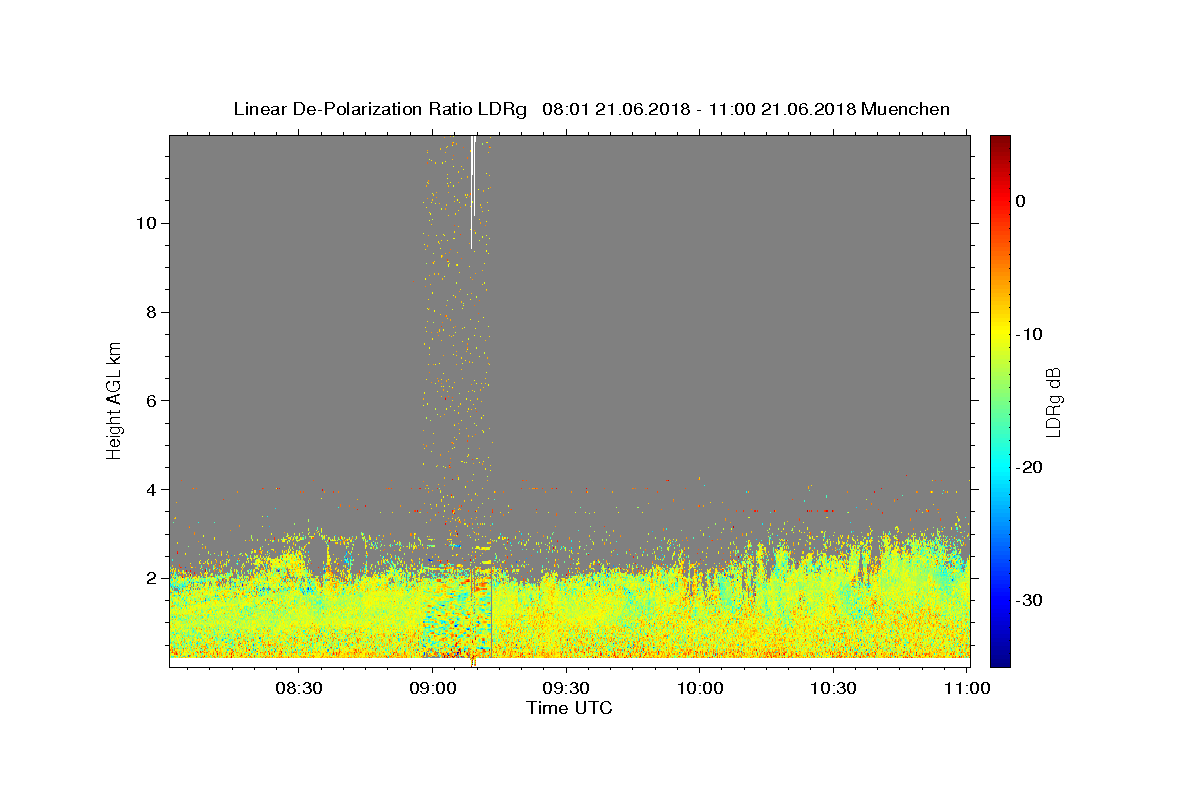1200x800 pixels.
Task: Click the 08:30 time tick label
Action: pyautogui.click(x=298, y=688)
